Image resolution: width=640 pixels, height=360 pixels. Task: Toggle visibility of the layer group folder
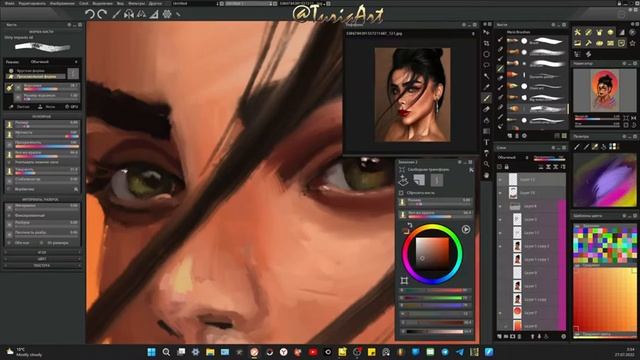500,206
